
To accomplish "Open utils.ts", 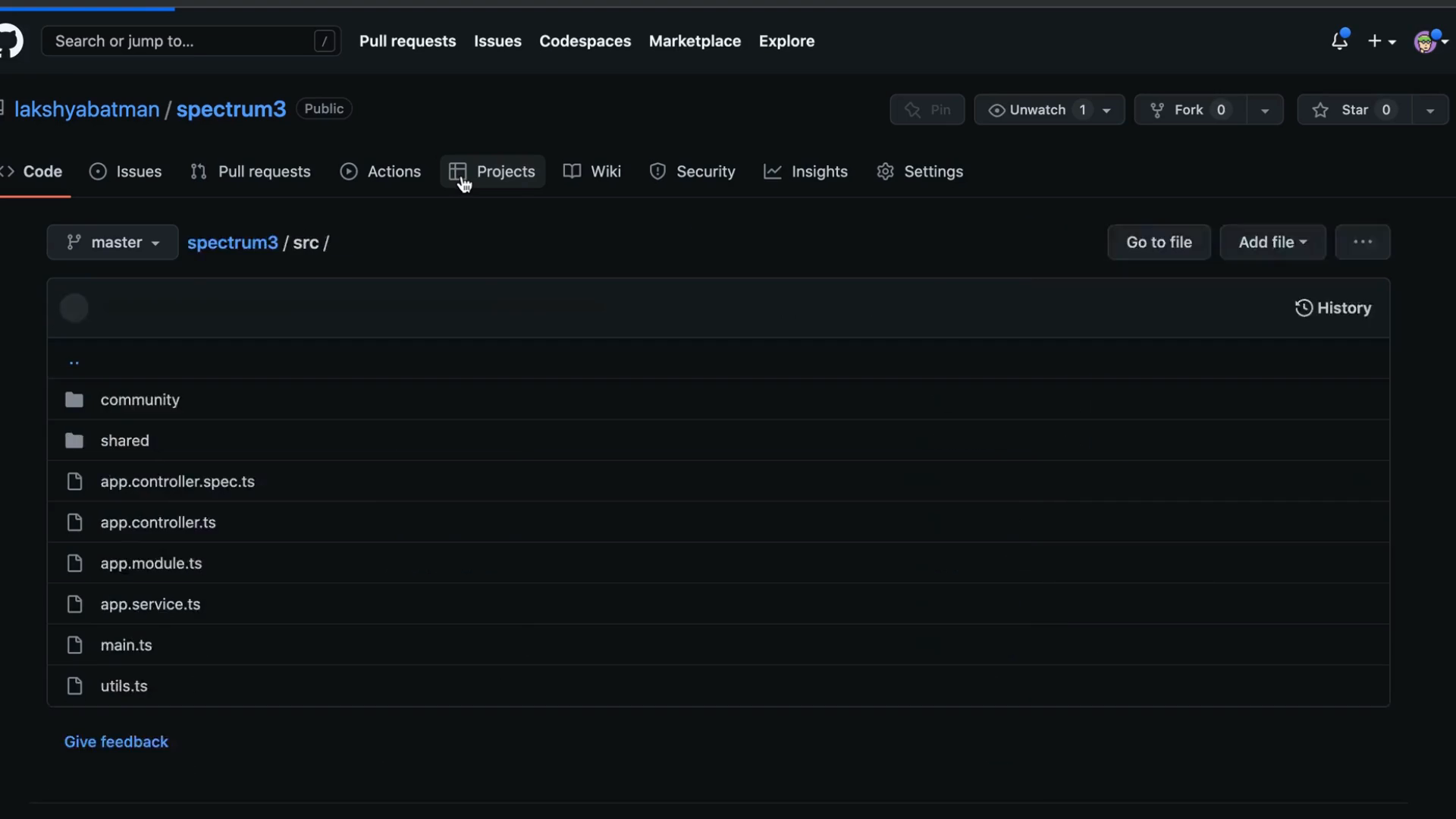I will click(x=124, y=686).
